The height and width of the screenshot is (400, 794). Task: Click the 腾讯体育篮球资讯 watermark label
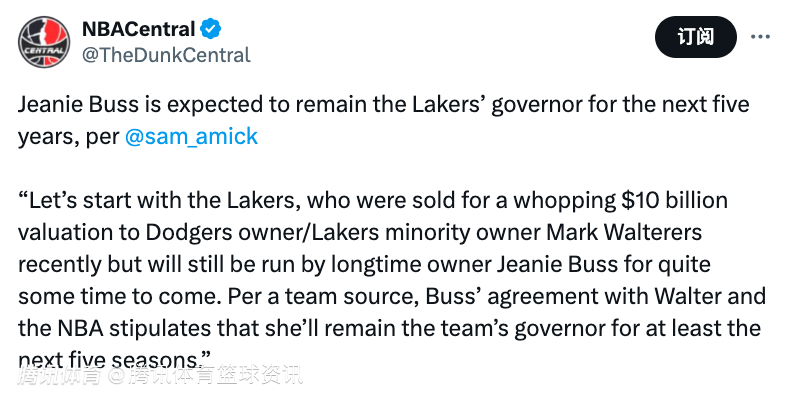[x=215, y=376]
